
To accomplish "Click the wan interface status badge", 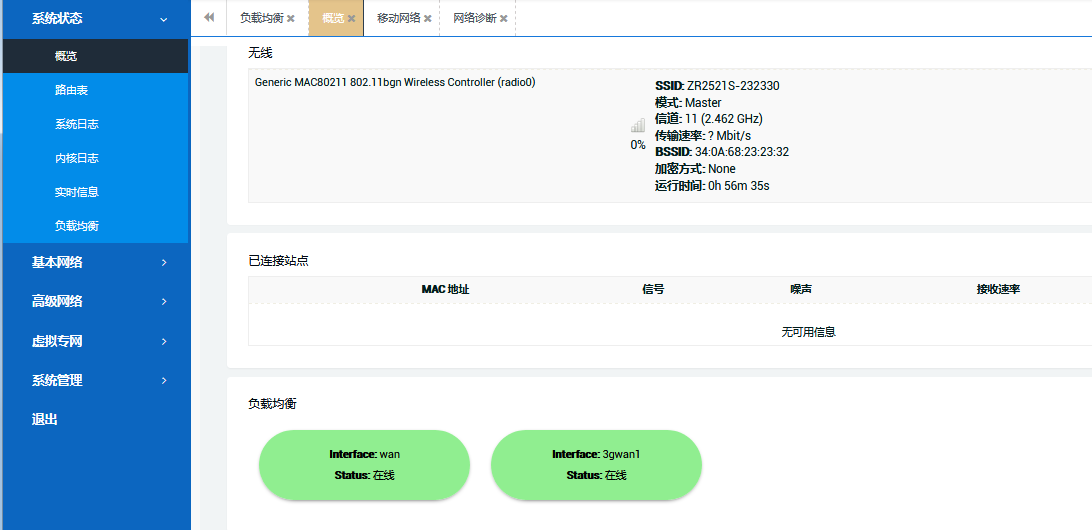I will [x=364, y=465].
